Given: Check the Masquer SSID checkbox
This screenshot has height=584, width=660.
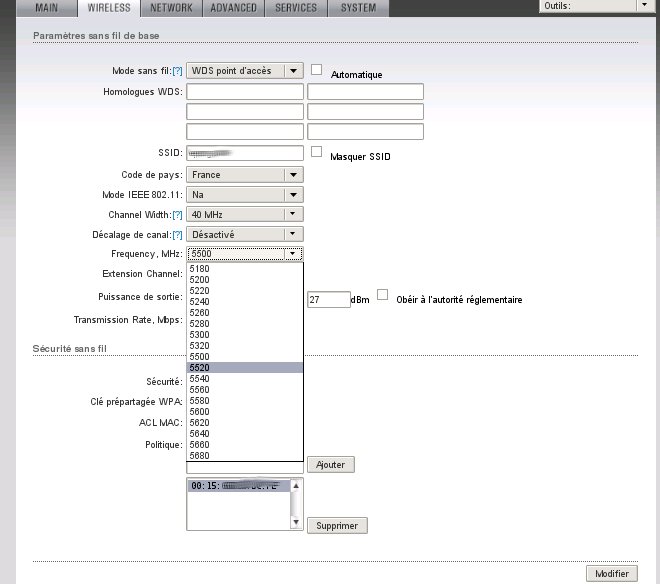Looking at the screenshot, I should 317,152.
